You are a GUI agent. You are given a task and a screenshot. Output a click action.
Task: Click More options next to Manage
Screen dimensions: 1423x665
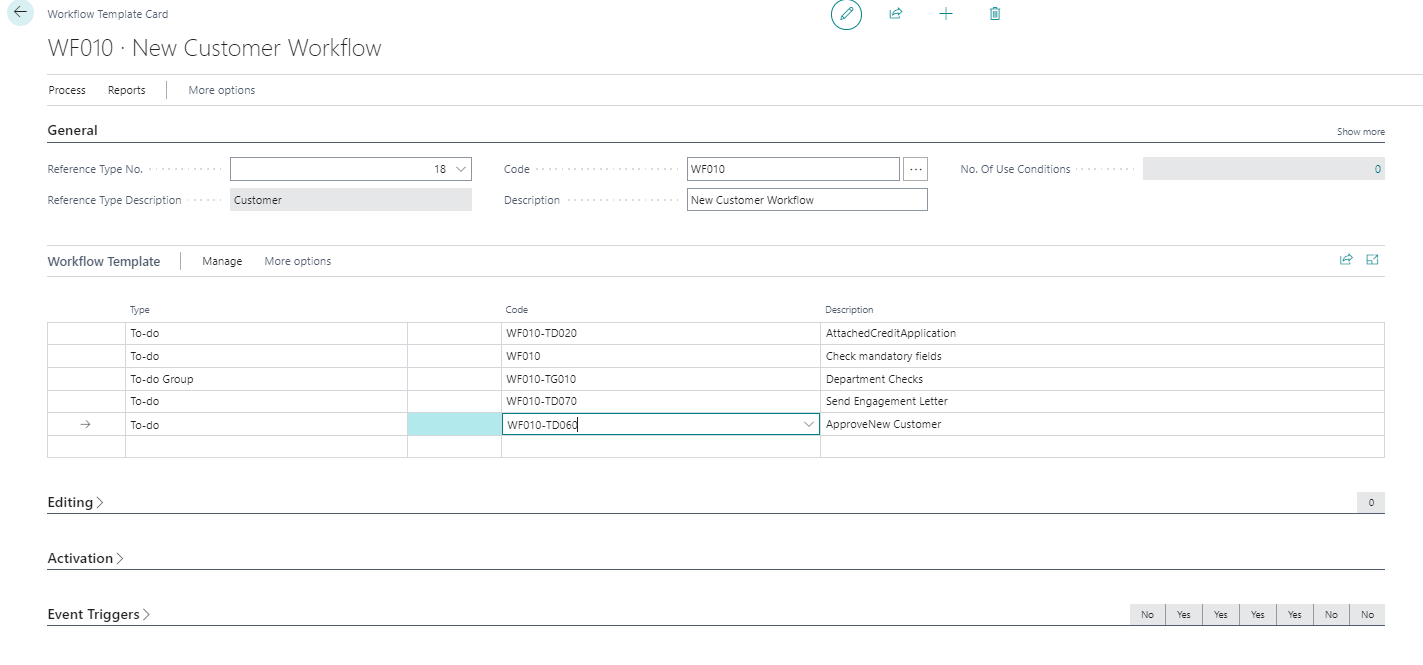click(297, 261)
